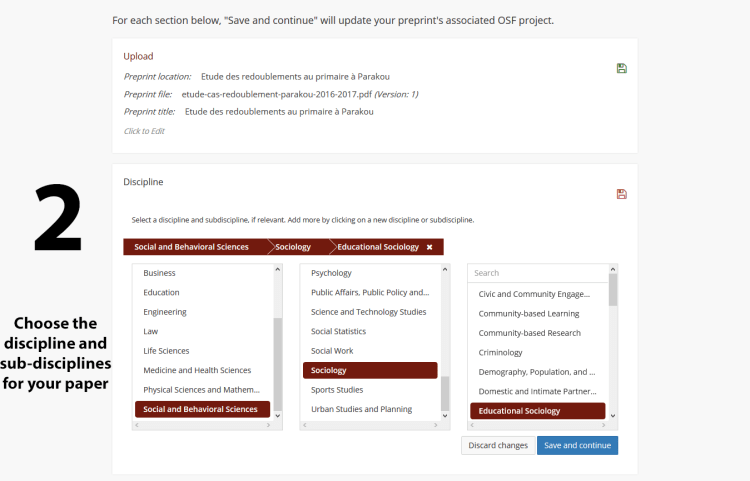Image resolution: width=750 pixels, height=481 pixels.
Task: Select Life Sciences discipline
Action: (x=166, y=351)
